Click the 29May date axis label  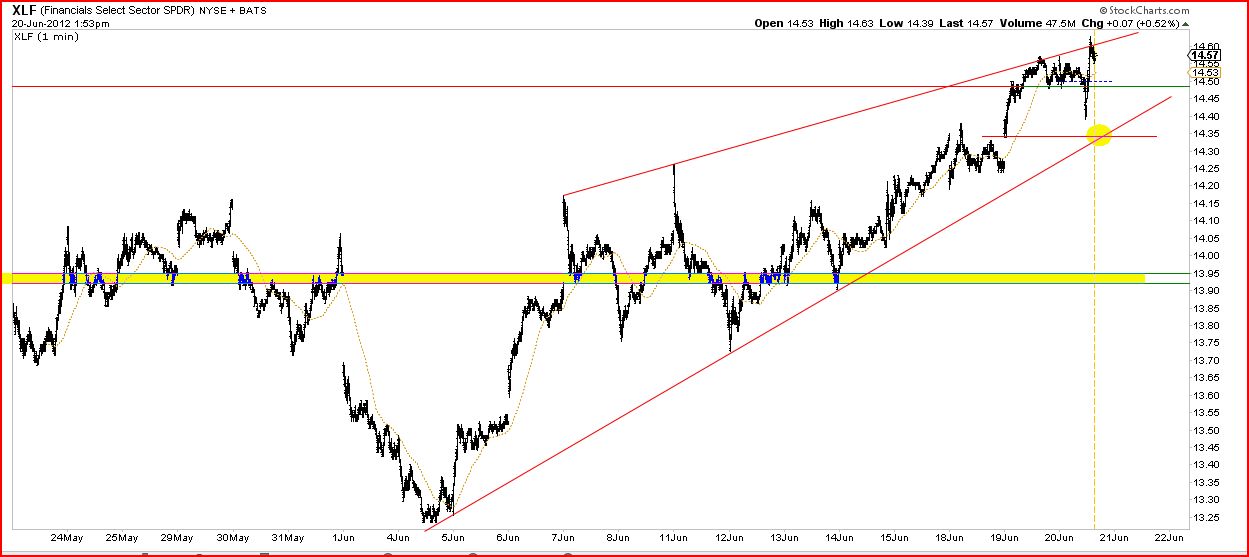click(x=179, y=536)
